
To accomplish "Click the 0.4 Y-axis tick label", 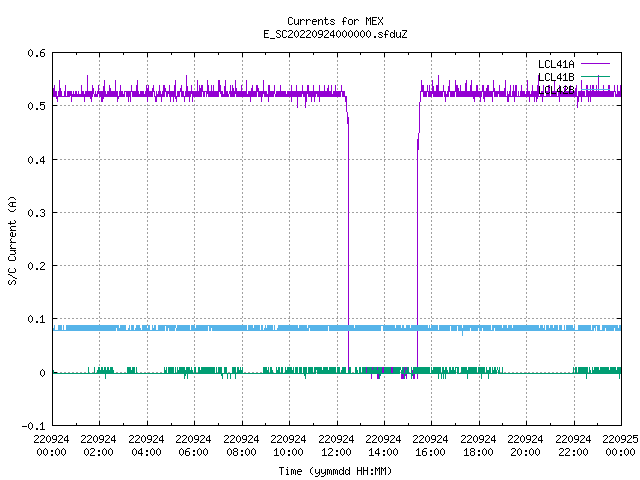I will coord(37,160).
